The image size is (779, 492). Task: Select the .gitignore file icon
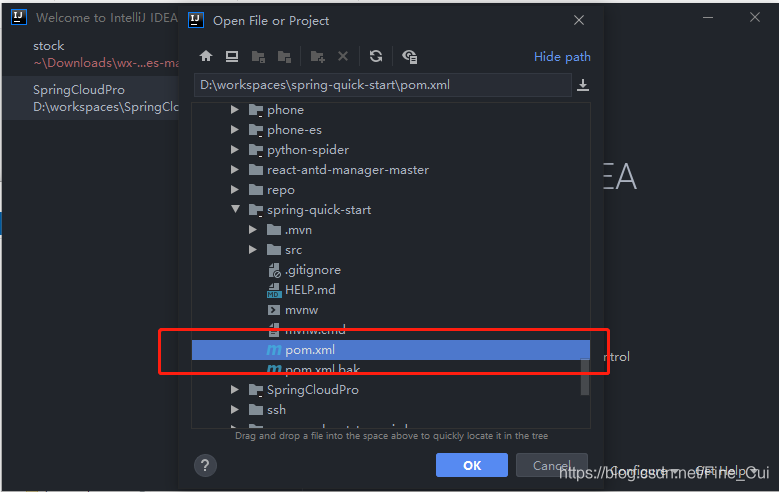274,270
